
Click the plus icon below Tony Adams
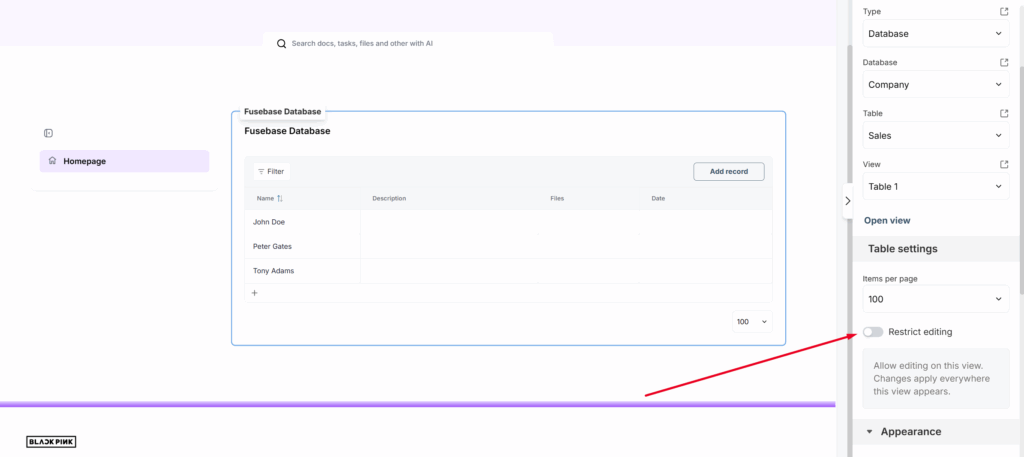pyautogui.click(x=254, y=293)
